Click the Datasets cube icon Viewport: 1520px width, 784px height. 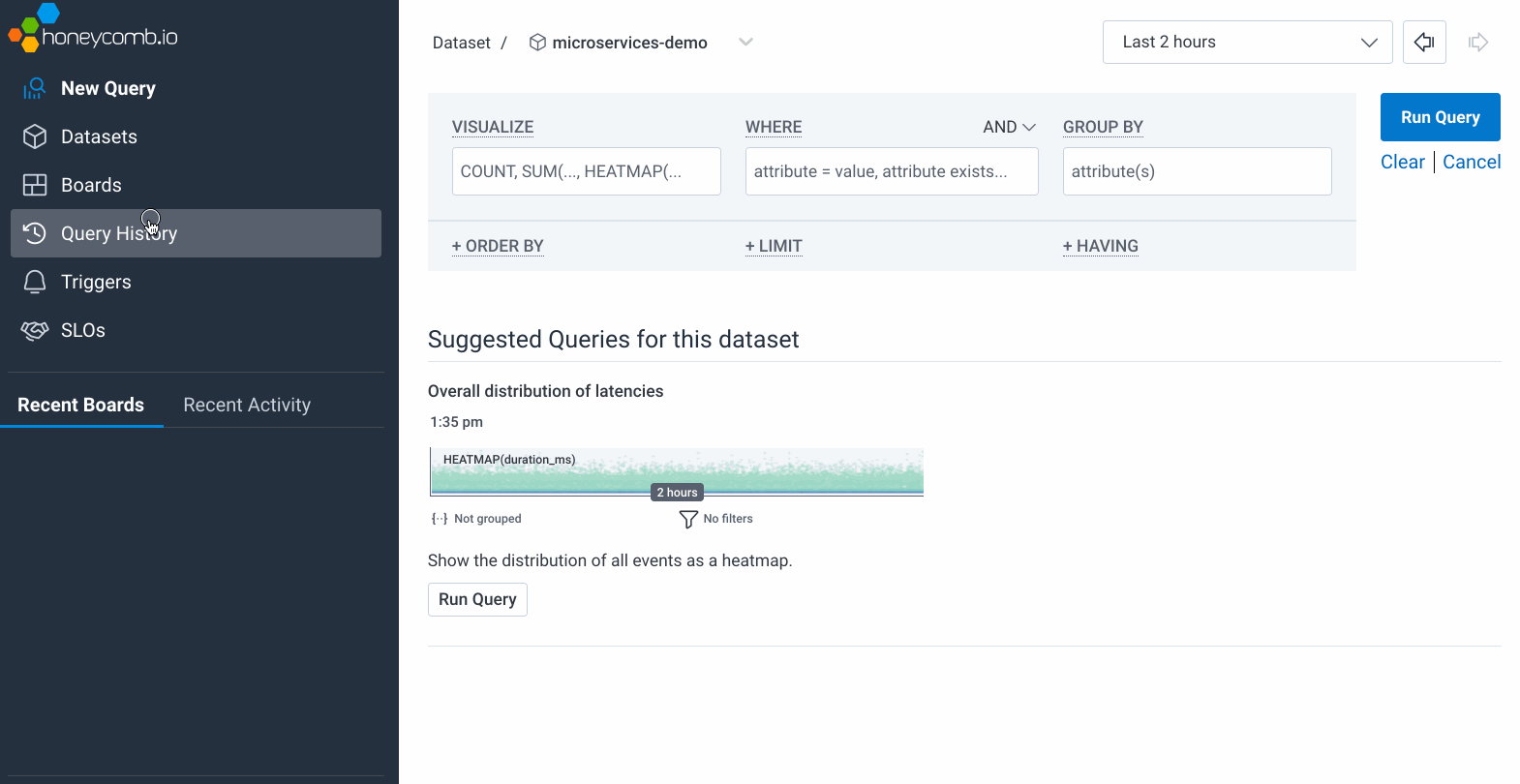35,136
